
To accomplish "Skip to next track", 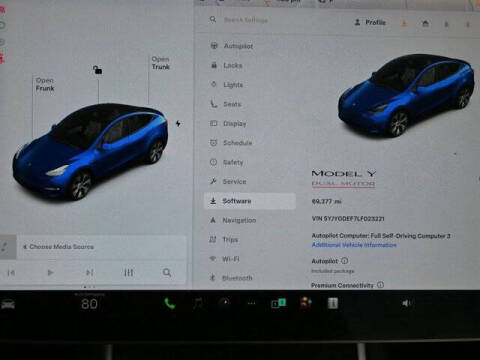I will click(90, 273).
